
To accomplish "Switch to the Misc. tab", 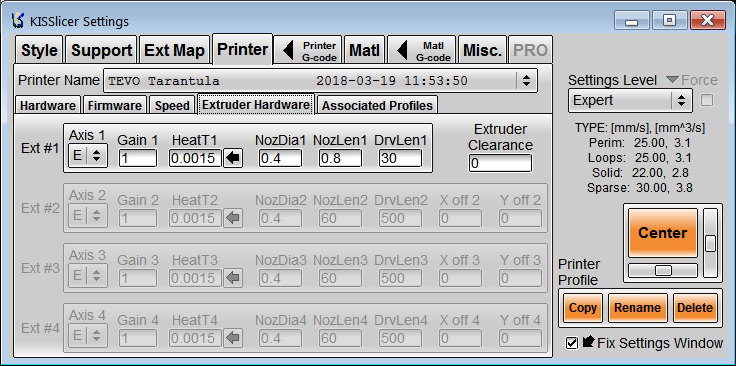I will 483,50.
